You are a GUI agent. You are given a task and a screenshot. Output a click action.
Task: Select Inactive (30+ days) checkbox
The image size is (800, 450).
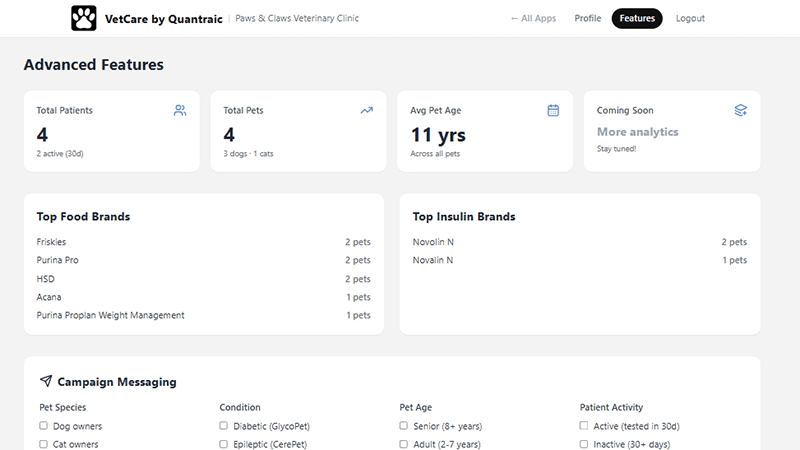(584, 444)
